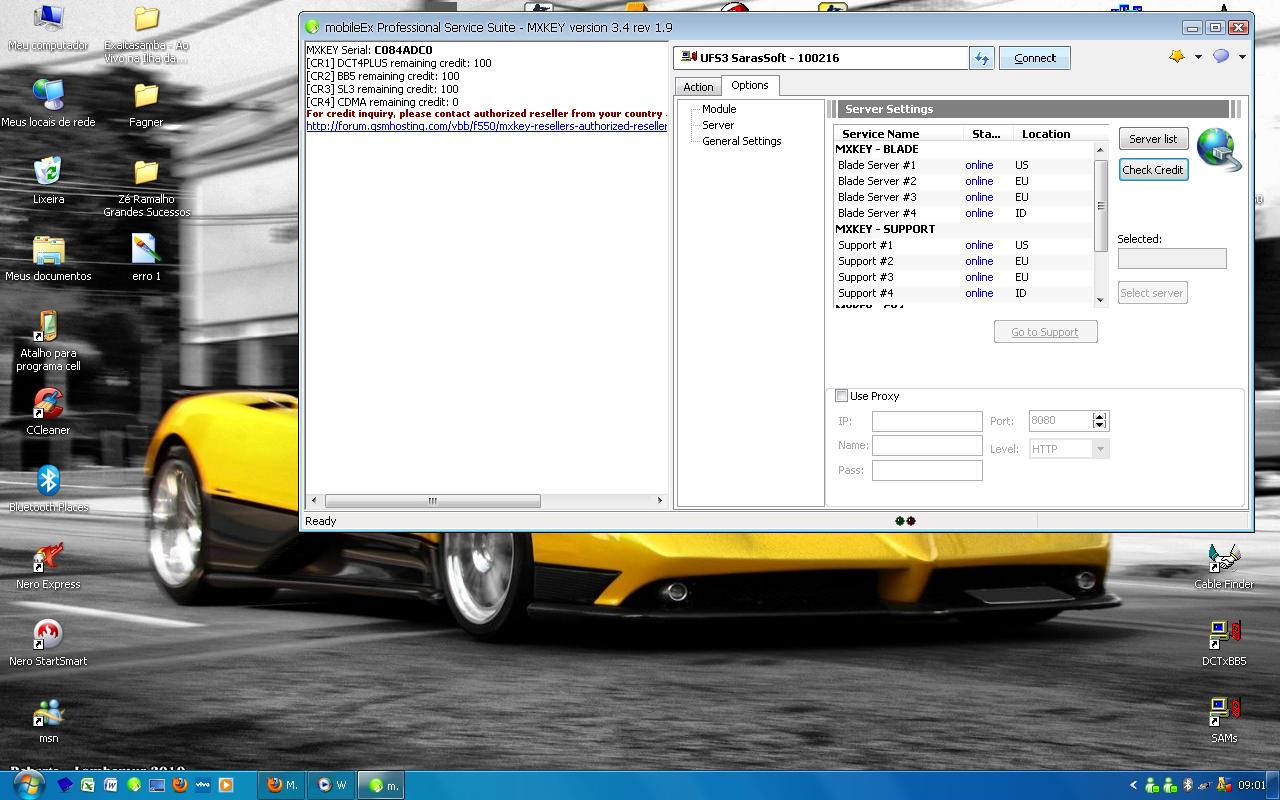1280x800 pixels.
Task: Open dropdown next to star icon
Action: click(1198, 57)
